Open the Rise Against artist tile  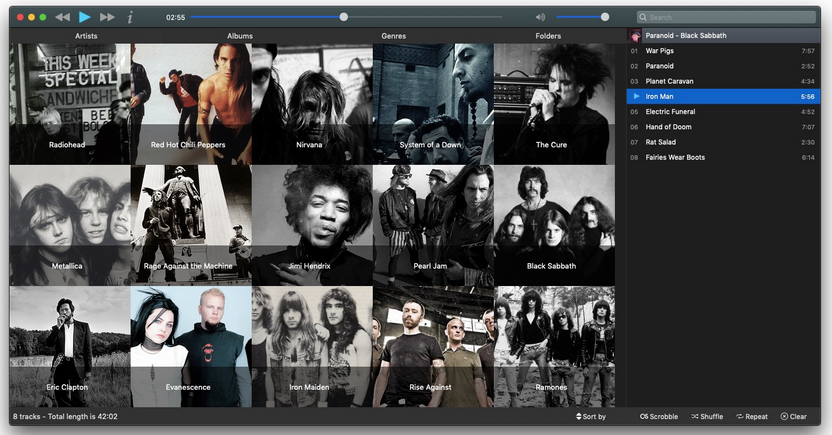(433, 347)
